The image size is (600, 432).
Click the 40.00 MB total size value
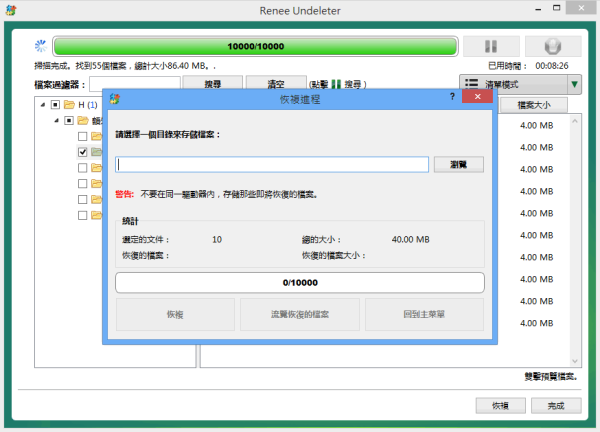411,240
